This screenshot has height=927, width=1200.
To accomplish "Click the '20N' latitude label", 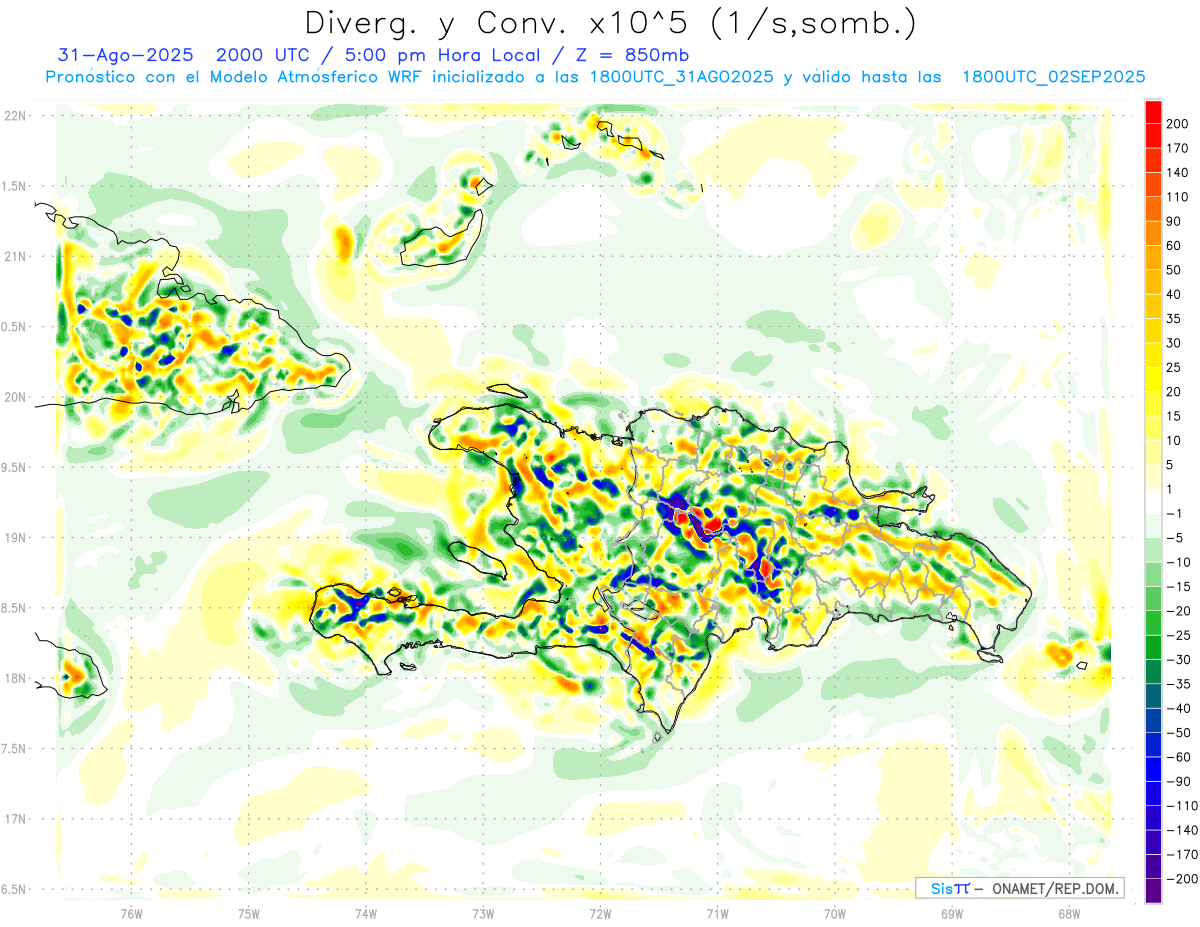I will tap(16, 397).
